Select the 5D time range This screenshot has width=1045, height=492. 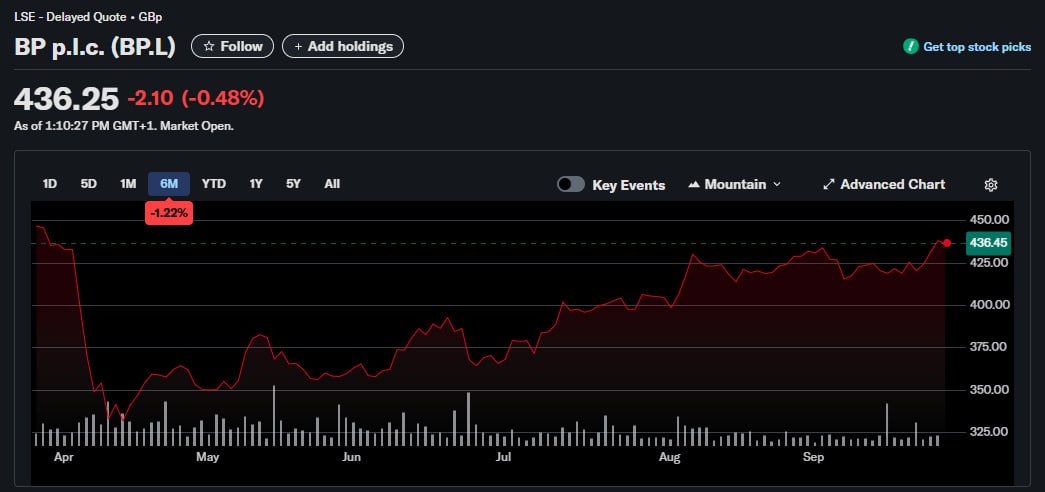89,184
